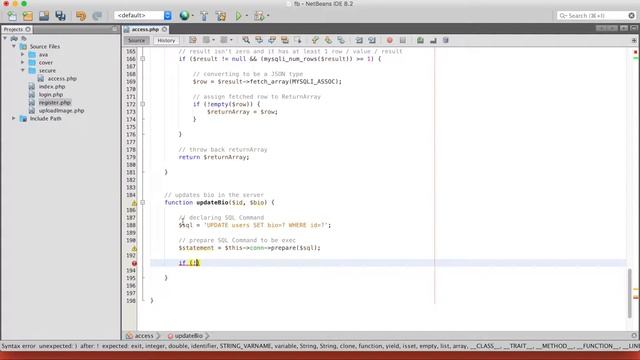
Task: Click the Clean and Build icon
Action: tap(221, 16)
